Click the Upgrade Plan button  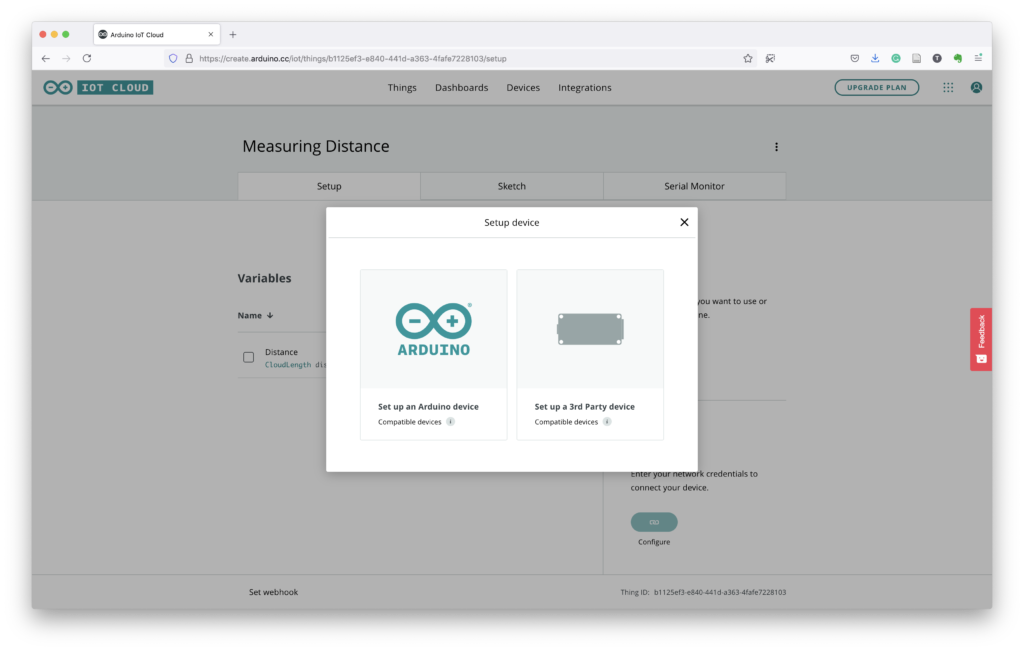click(x=876, y=87)
